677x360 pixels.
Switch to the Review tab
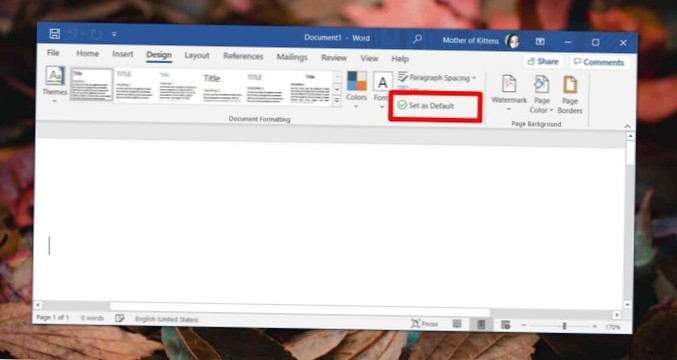coord(334,57)
